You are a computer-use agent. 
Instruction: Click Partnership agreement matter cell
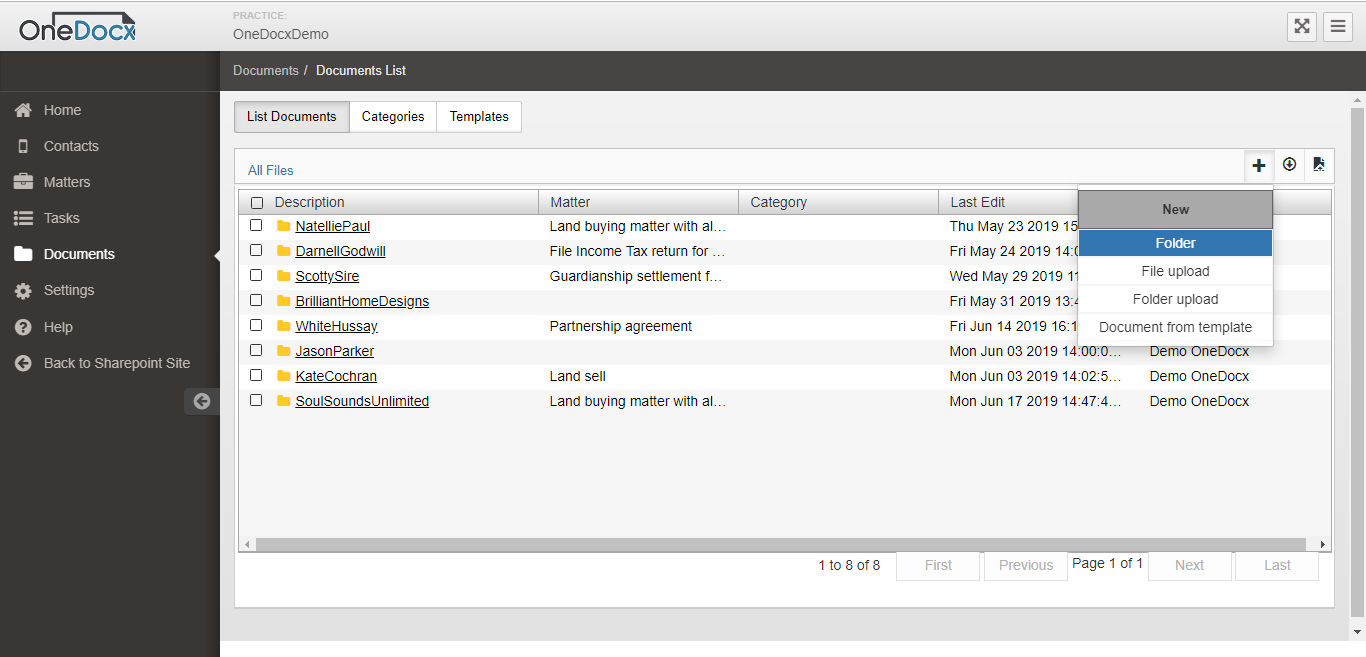pos(621,326)
